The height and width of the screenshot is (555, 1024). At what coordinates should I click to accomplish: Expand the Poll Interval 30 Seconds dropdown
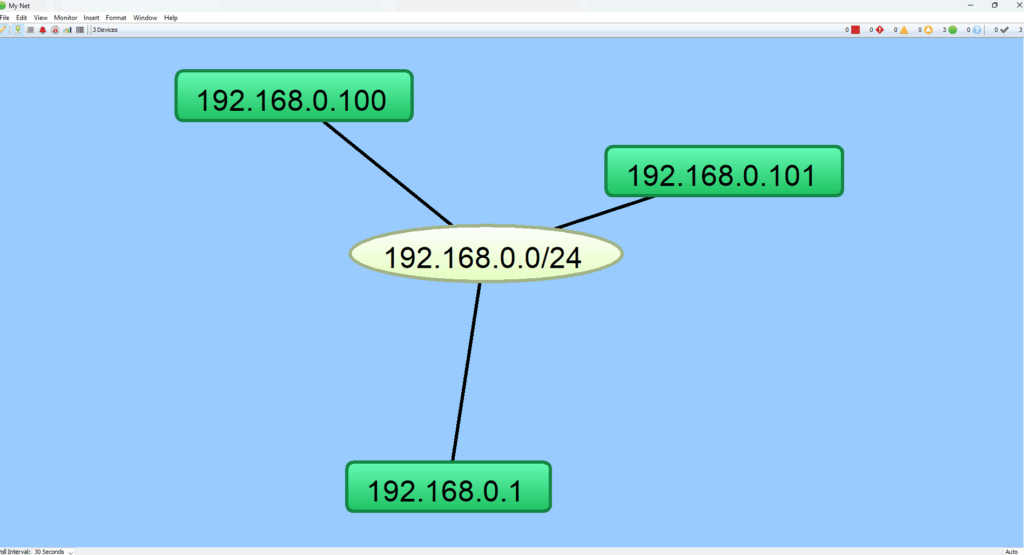point(71,551)
